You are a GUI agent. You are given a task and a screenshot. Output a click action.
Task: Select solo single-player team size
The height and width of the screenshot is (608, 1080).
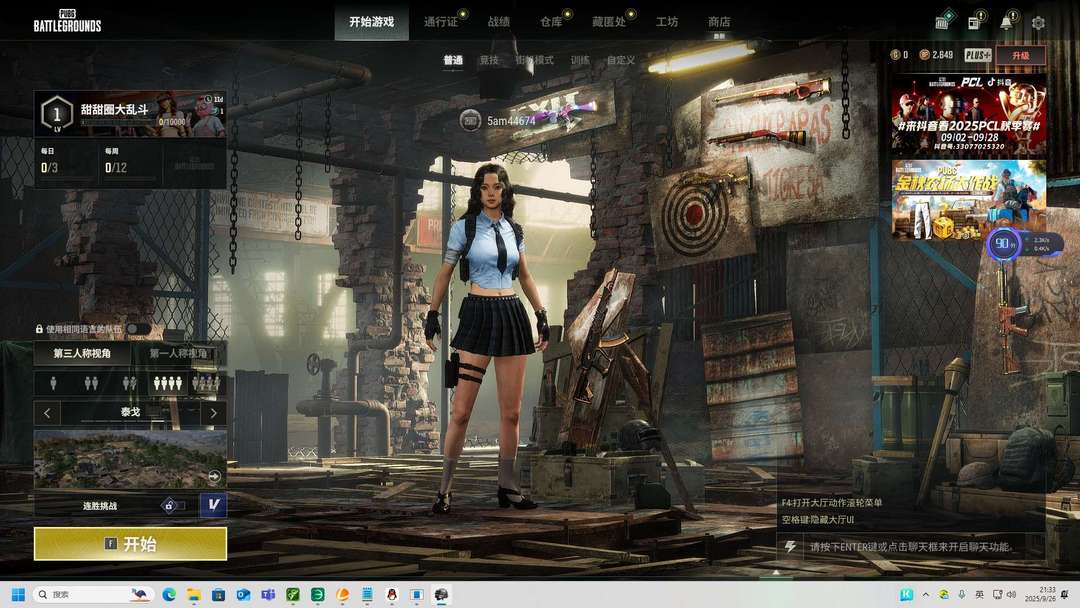click(53, 383)
